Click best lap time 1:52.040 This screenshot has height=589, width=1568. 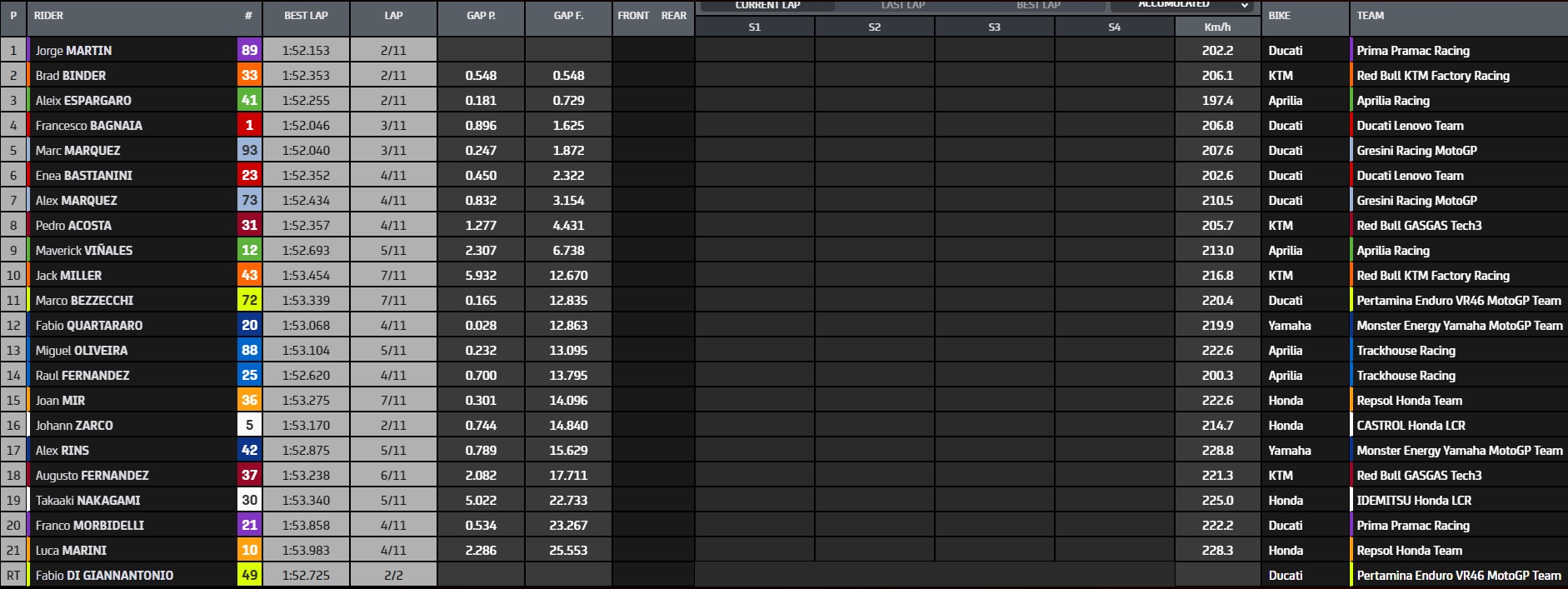[306, 151]
